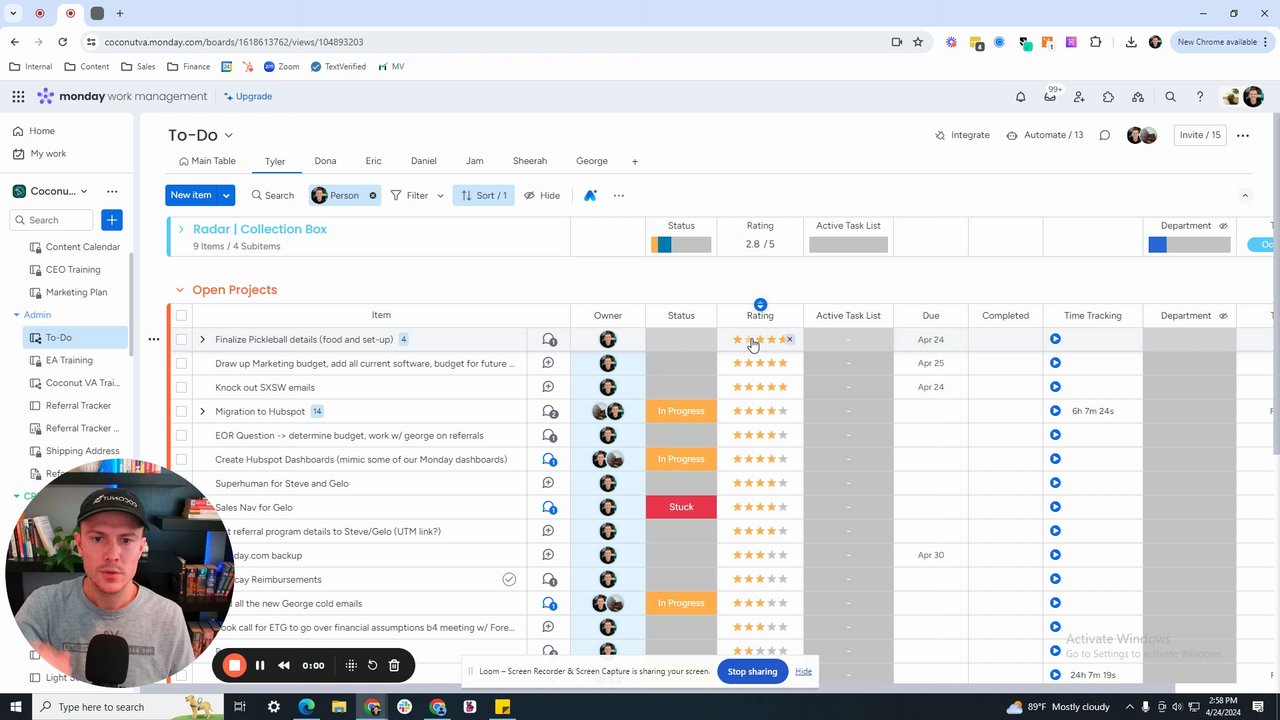The image size is (1280, 720).
Task: Open conversation for Superhuman for Steve and Gelo
Action: pos(548,483)
